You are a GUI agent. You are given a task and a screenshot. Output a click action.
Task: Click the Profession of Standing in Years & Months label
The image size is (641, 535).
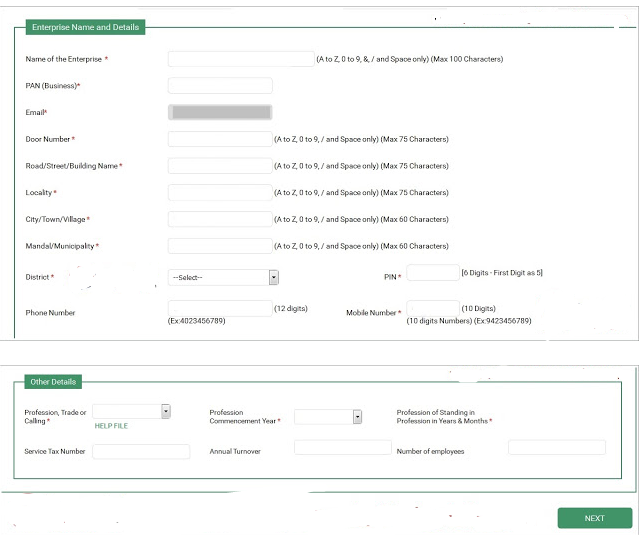444,416
